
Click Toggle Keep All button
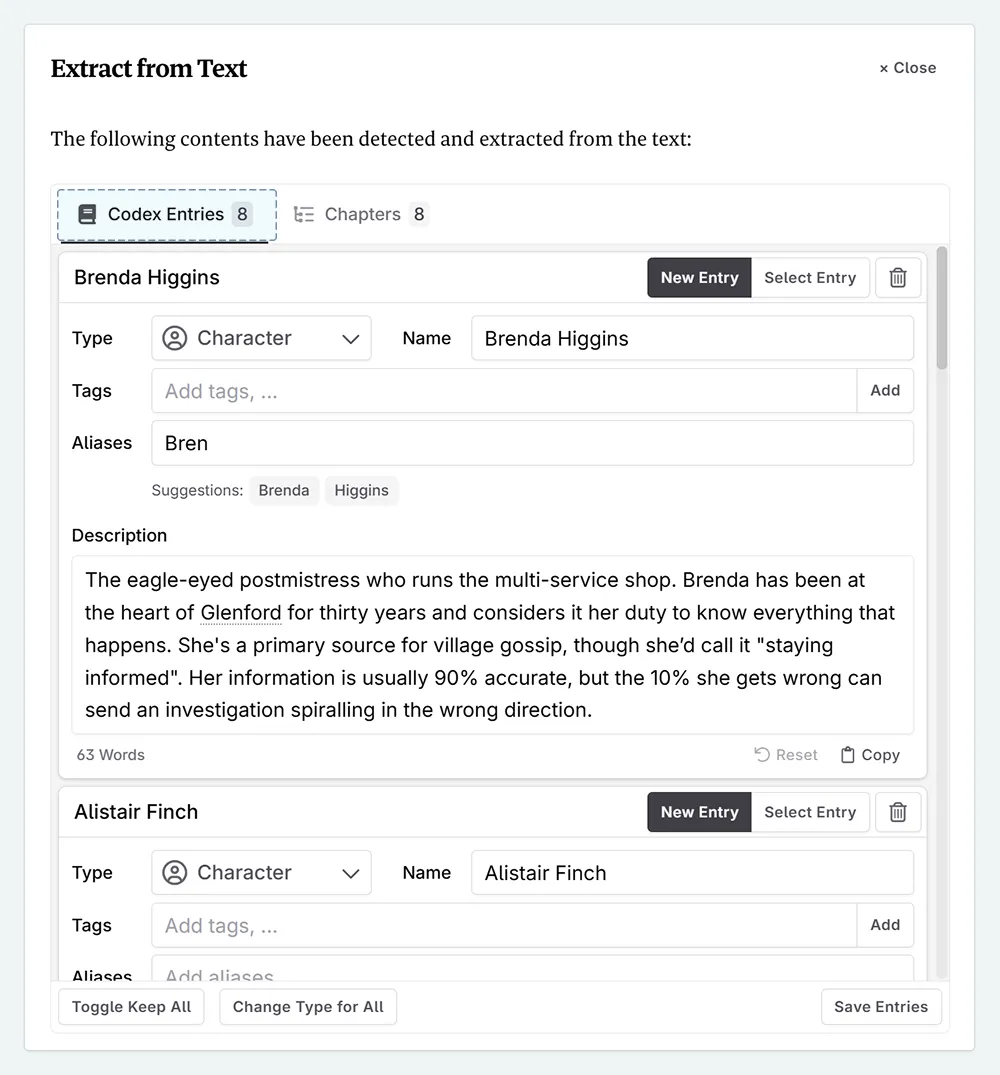coord(131,1007)
